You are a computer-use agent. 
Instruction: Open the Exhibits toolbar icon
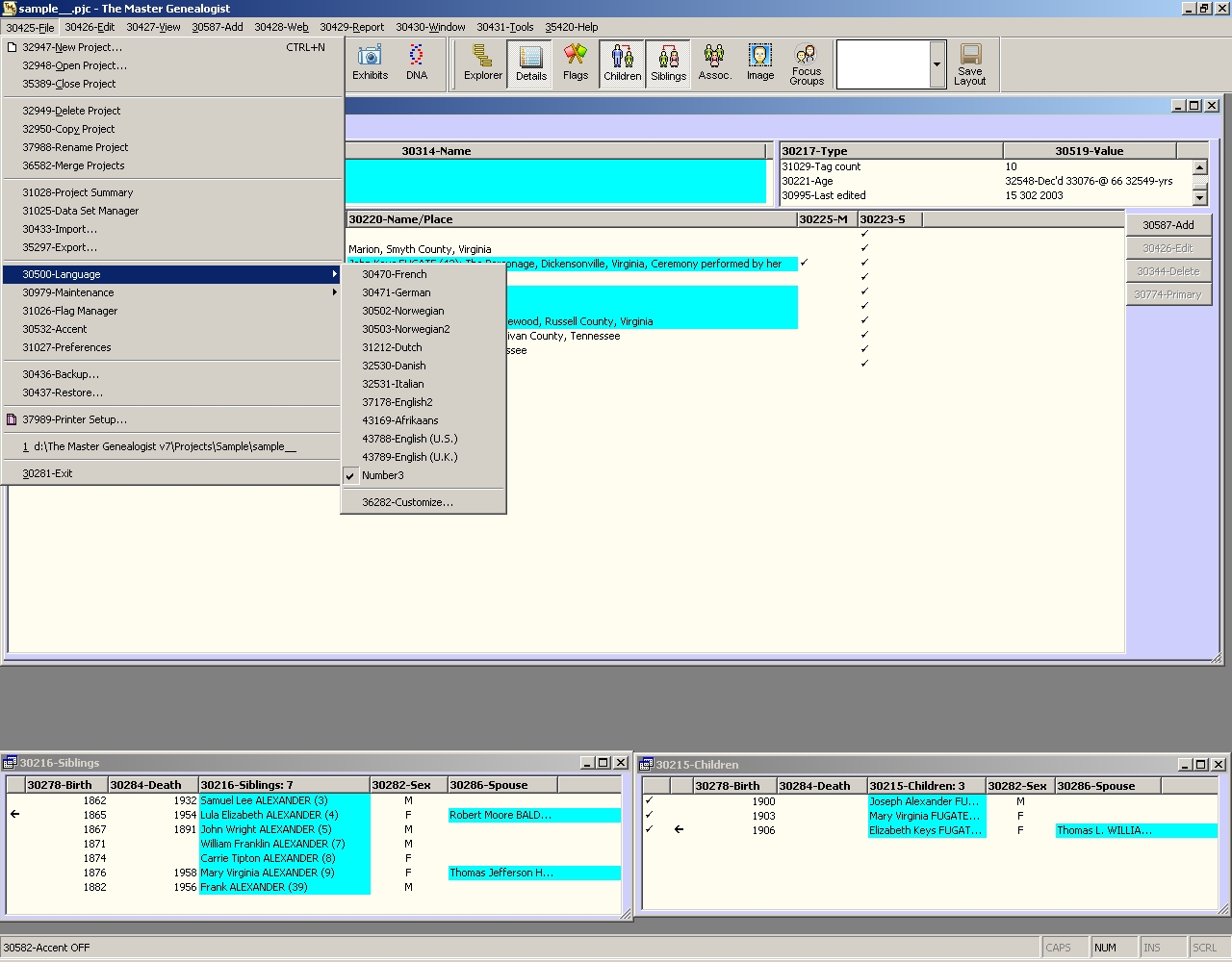(x=370, y=63)
